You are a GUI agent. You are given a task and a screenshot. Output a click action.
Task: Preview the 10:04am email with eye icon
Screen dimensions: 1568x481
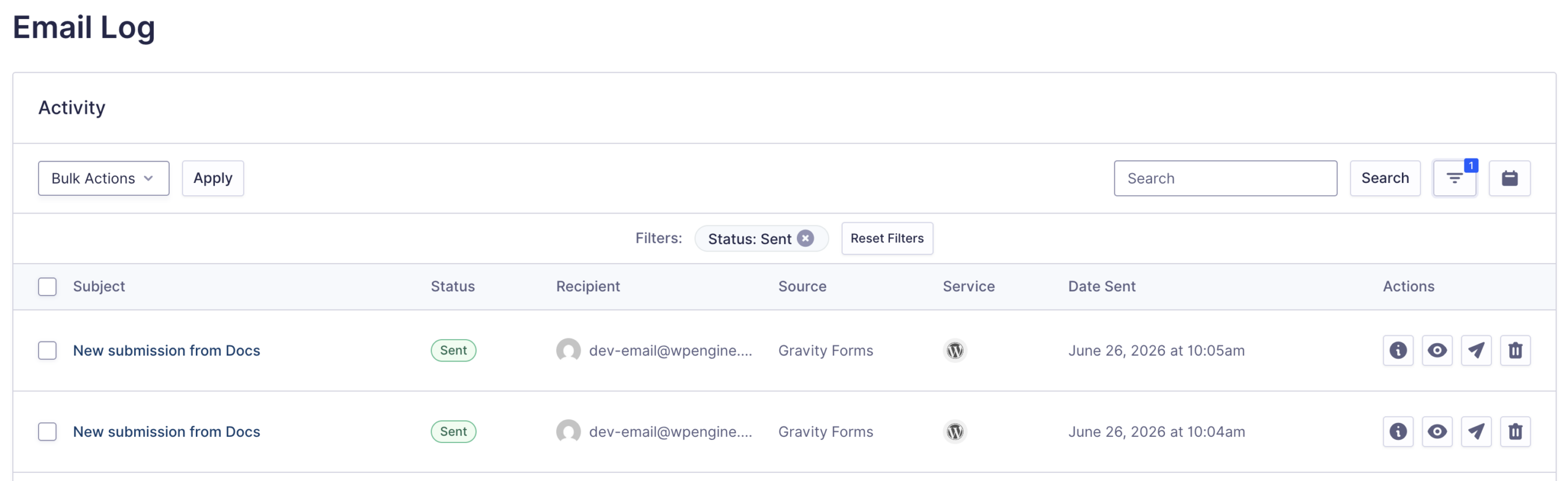[1437, 431]
